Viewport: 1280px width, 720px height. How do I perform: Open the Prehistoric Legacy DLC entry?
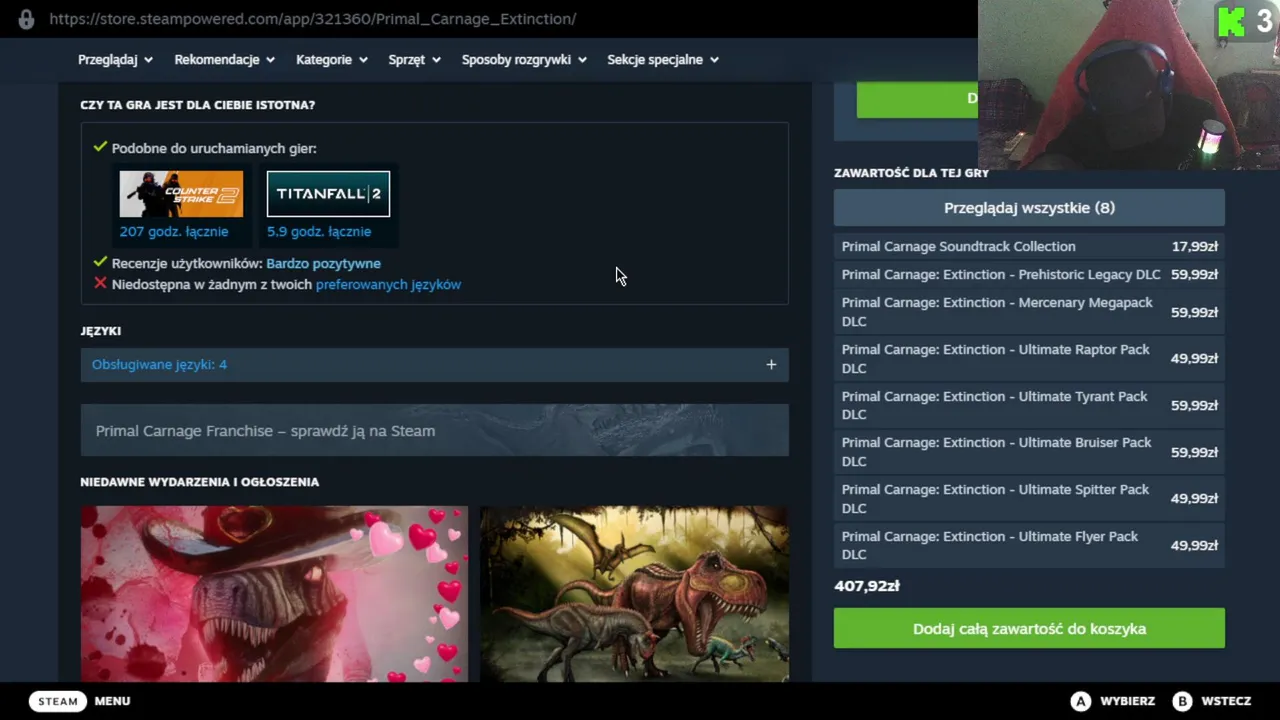click(x=1029, y=274)
